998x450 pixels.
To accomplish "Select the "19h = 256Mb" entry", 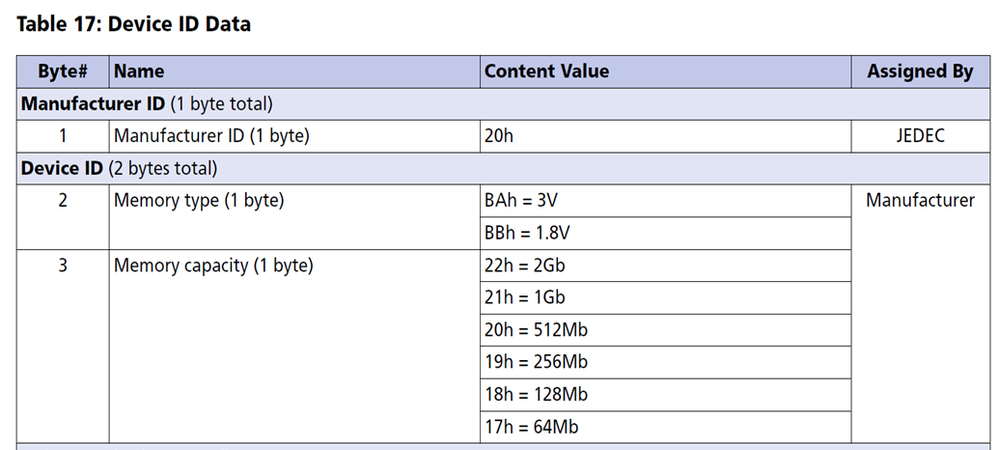I will click(x=530, y=362).
